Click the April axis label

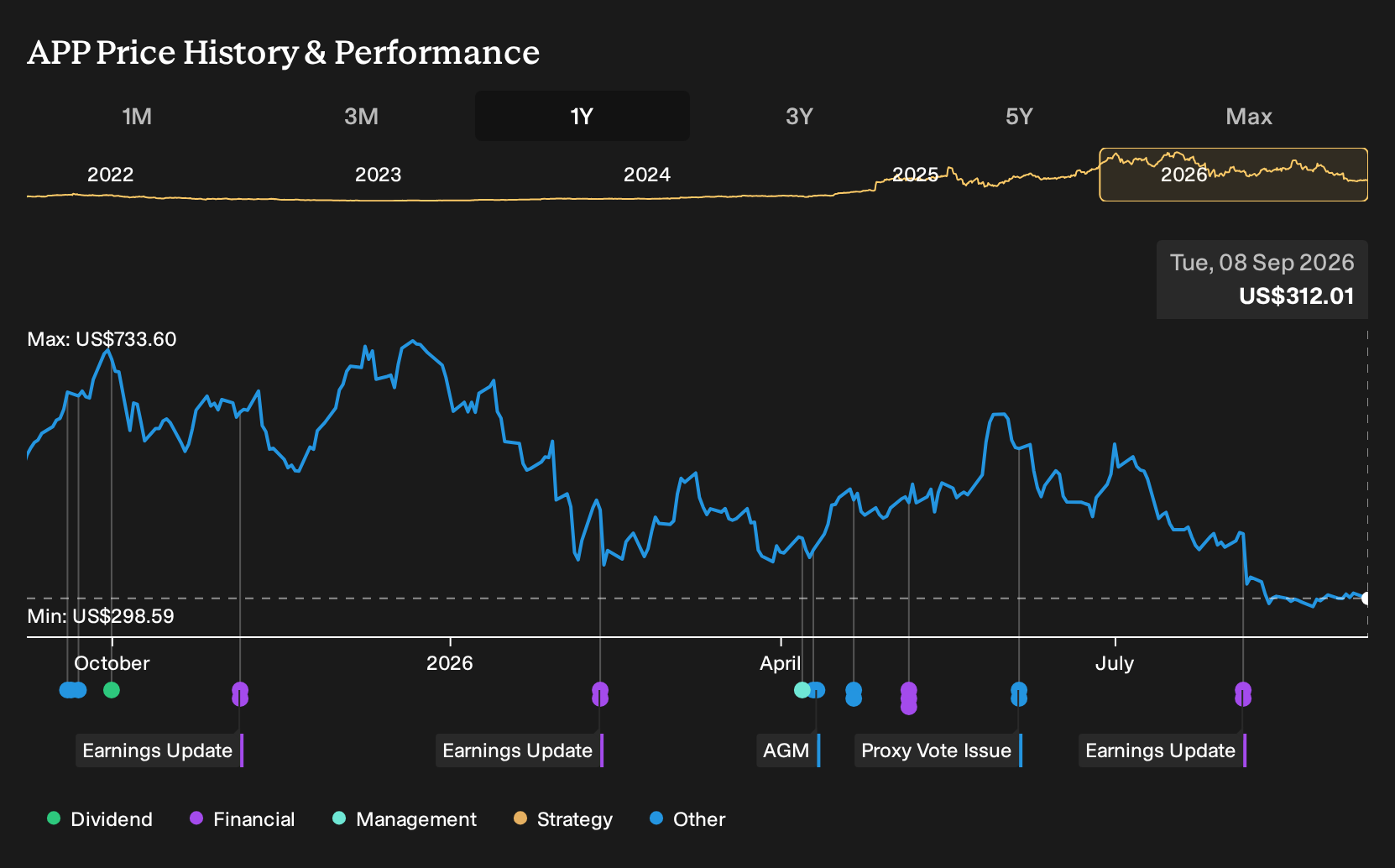click(781, 663)
